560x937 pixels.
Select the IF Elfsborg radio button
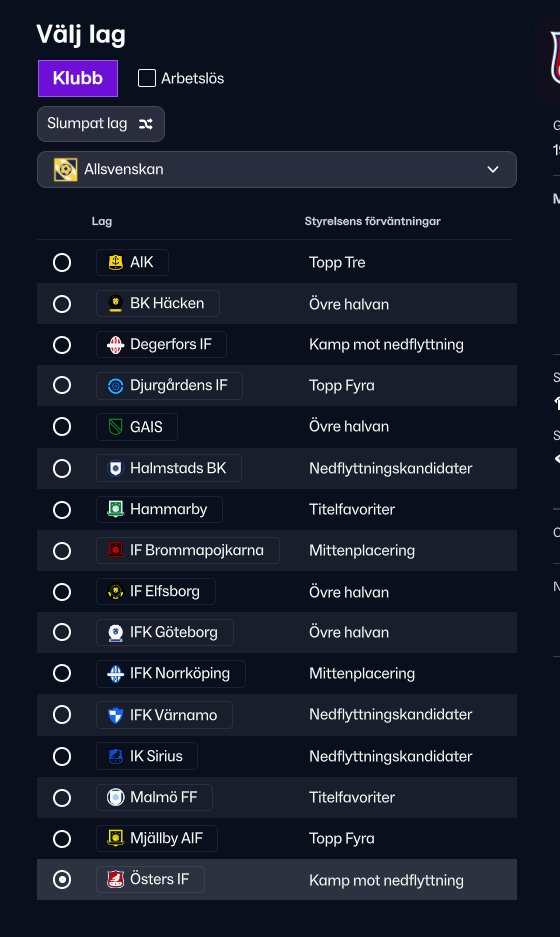point(62,592)
